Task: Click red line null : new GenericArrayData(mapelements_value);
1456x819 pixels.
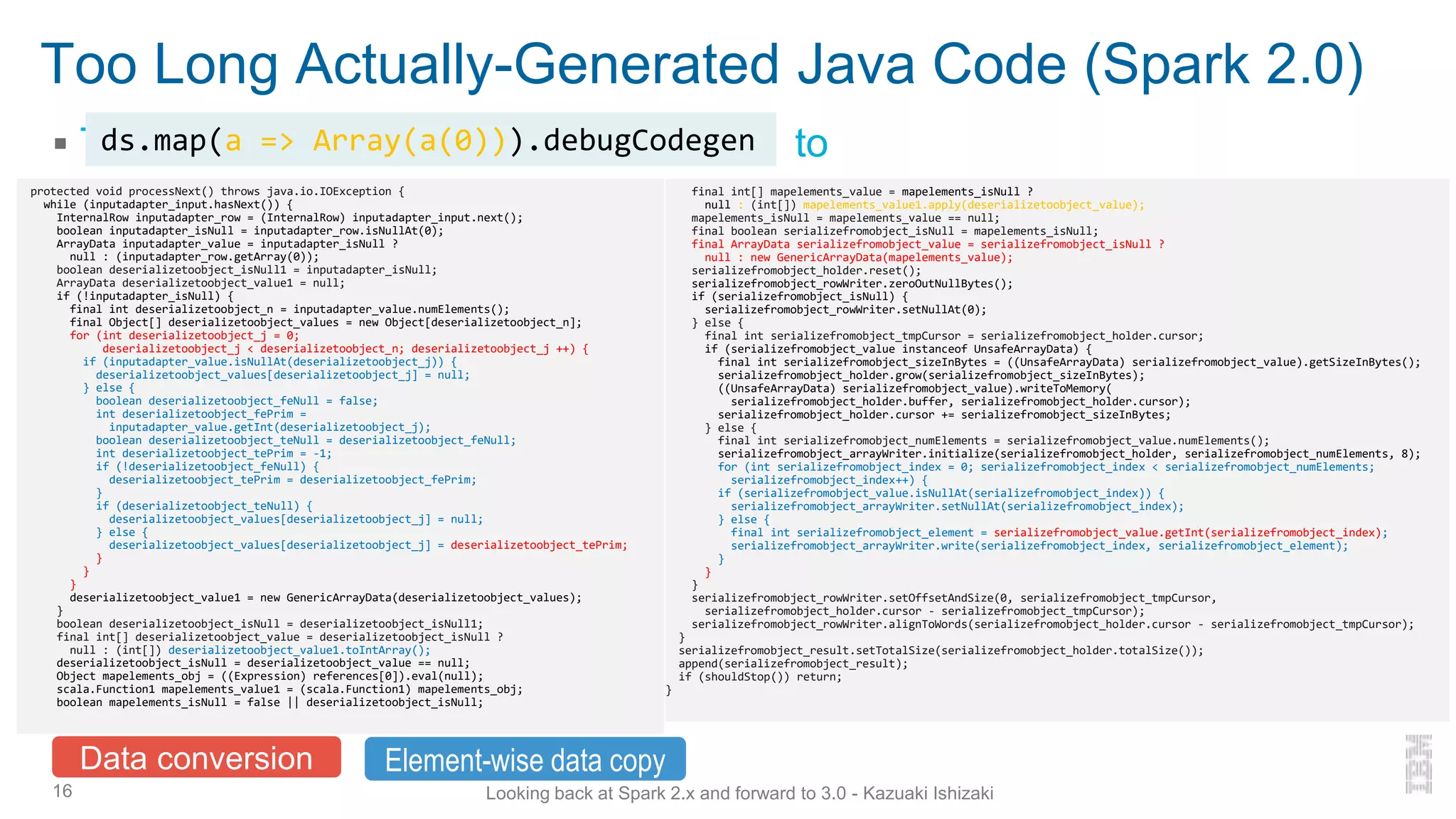Action: (x=859, y=257)
